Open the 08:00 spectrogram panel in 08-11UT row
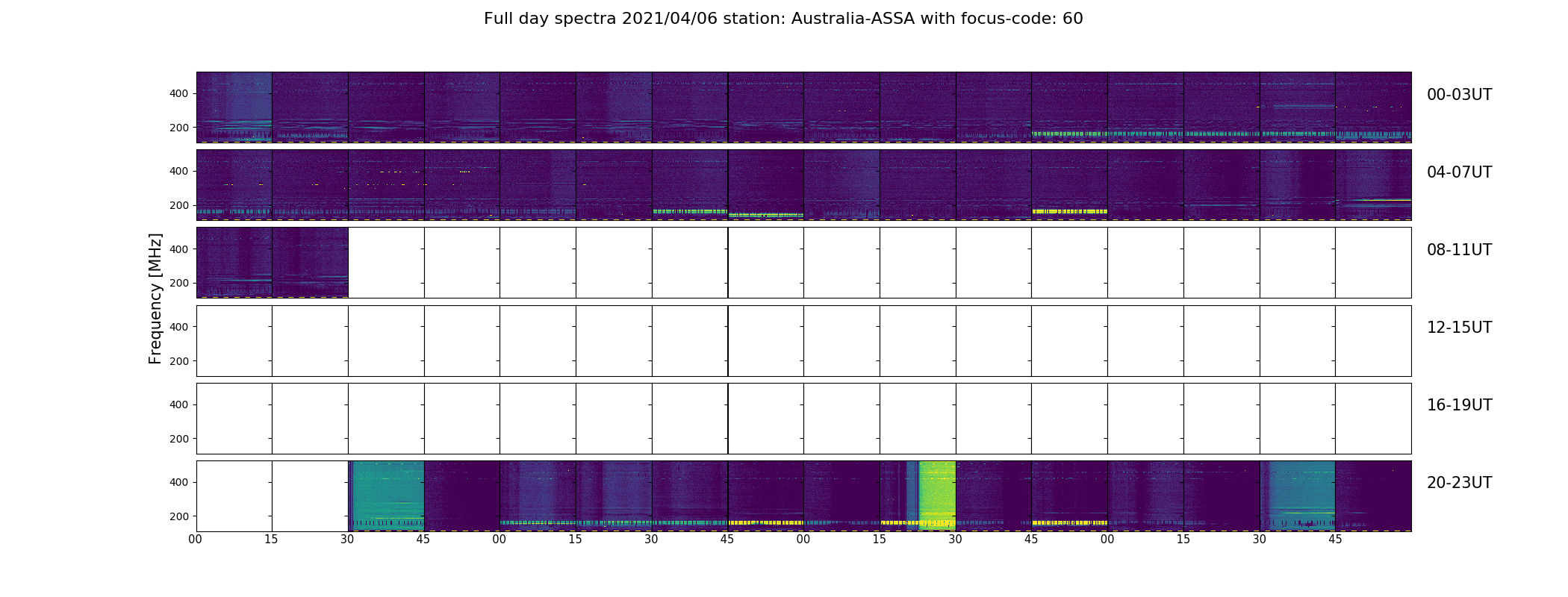1568x597 pixels. (234, 263)
